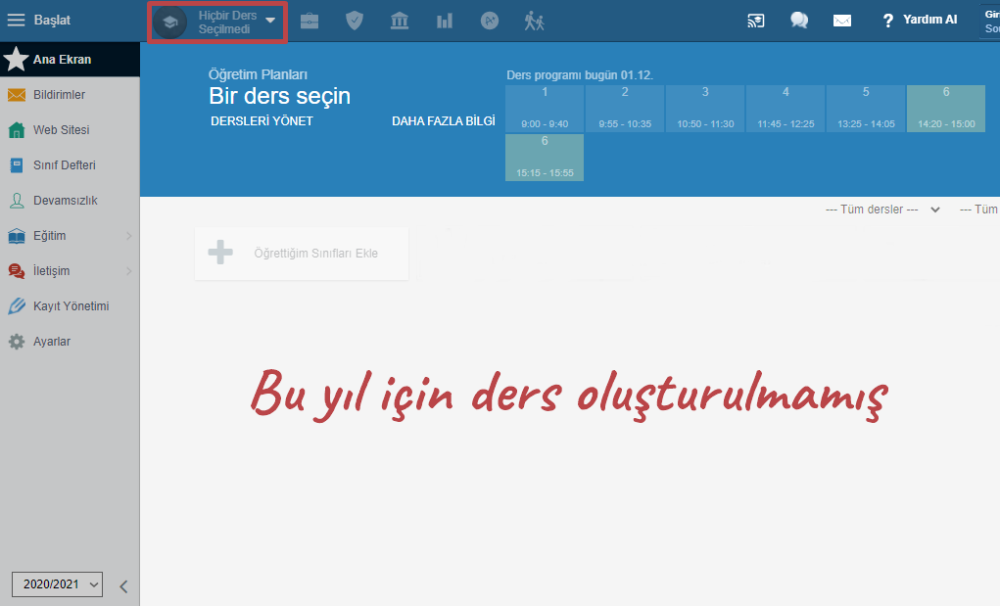Open Ayarlar settings in the sidebar
1000x606 pixels.
coord(70,341)
